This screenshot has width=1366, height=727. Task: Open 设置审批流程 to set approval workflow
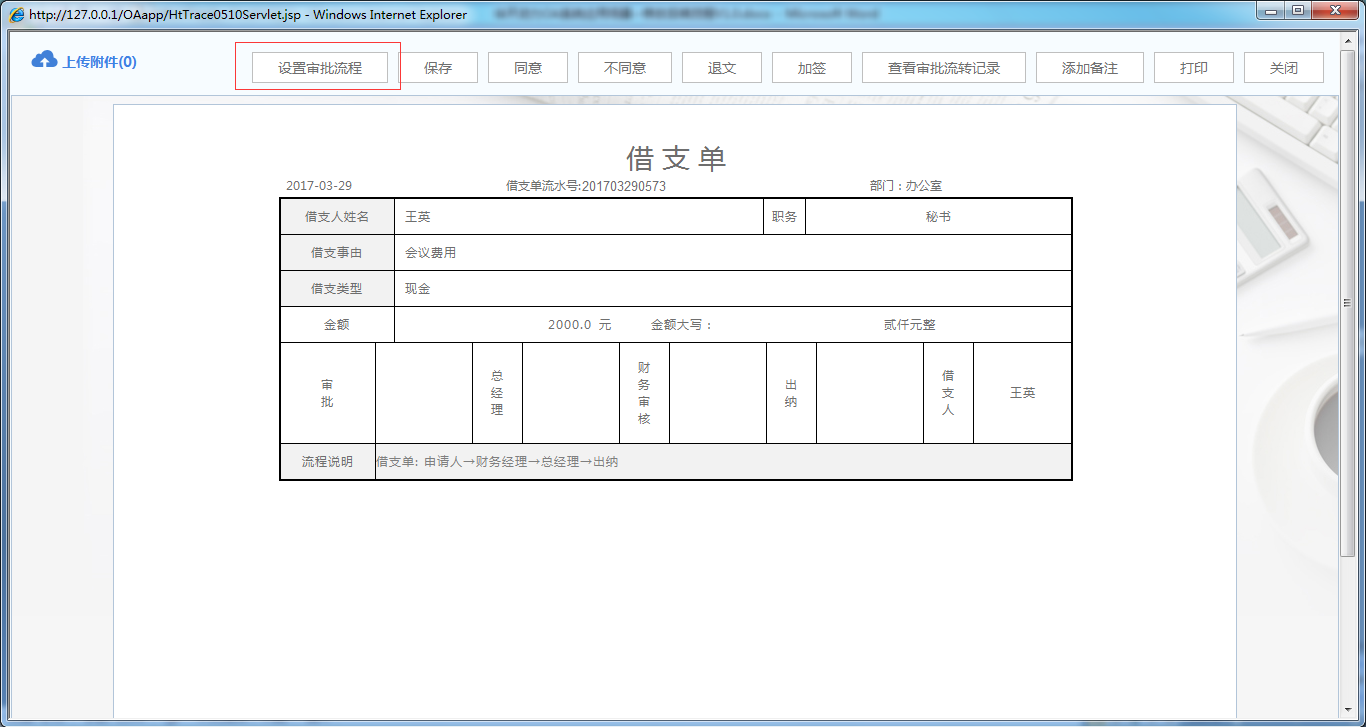pos(317,67)
